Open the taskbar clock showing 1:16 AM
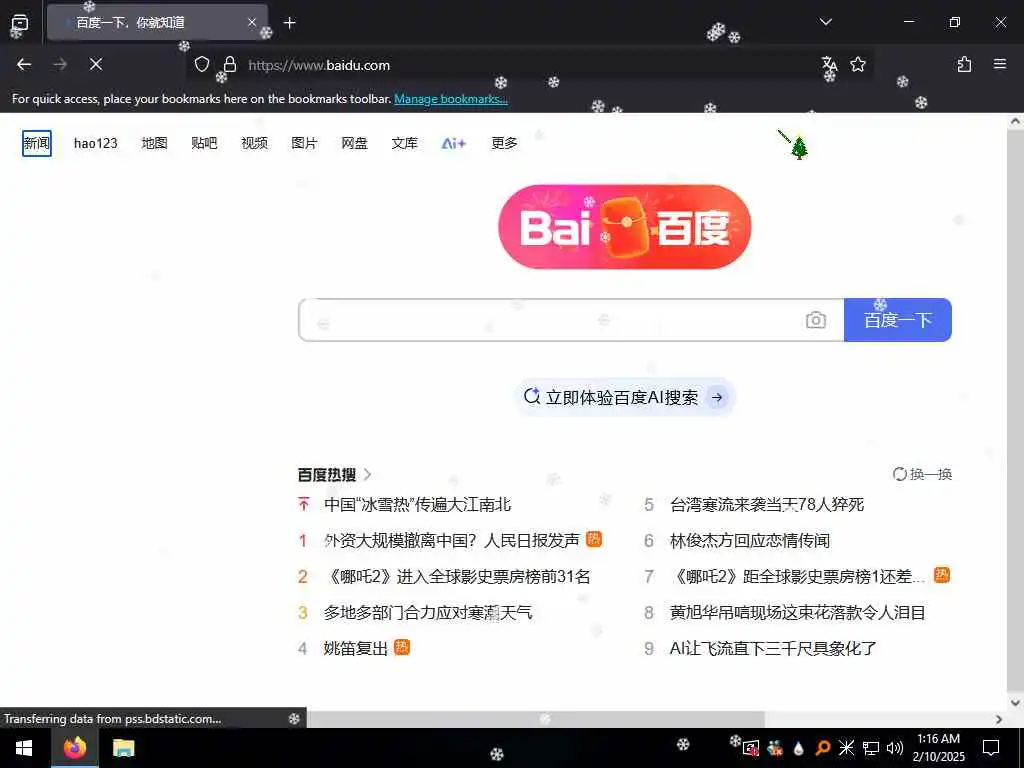Screen dimensions: 1024x768 (x=938, y=748)
